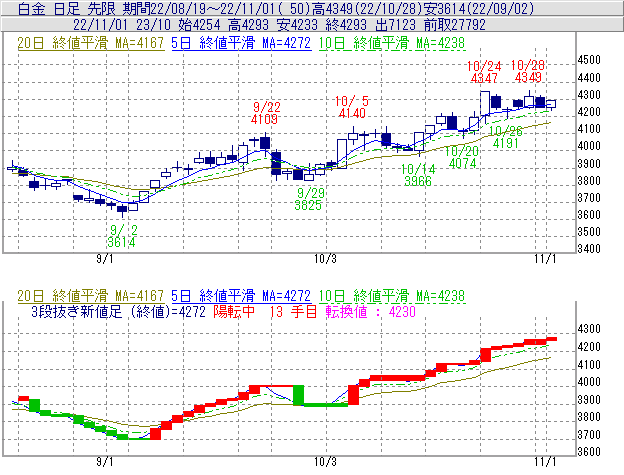Click the 10日 終値平滑 legend in lower chart

coord(392,296)
